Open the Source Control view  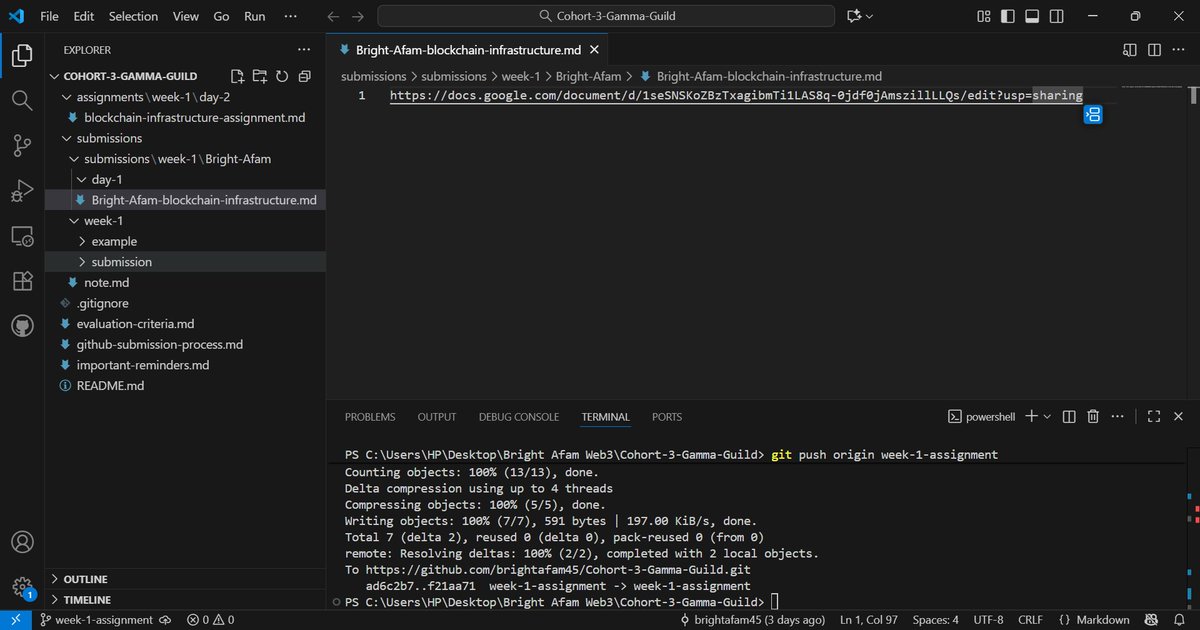(22, 146)
